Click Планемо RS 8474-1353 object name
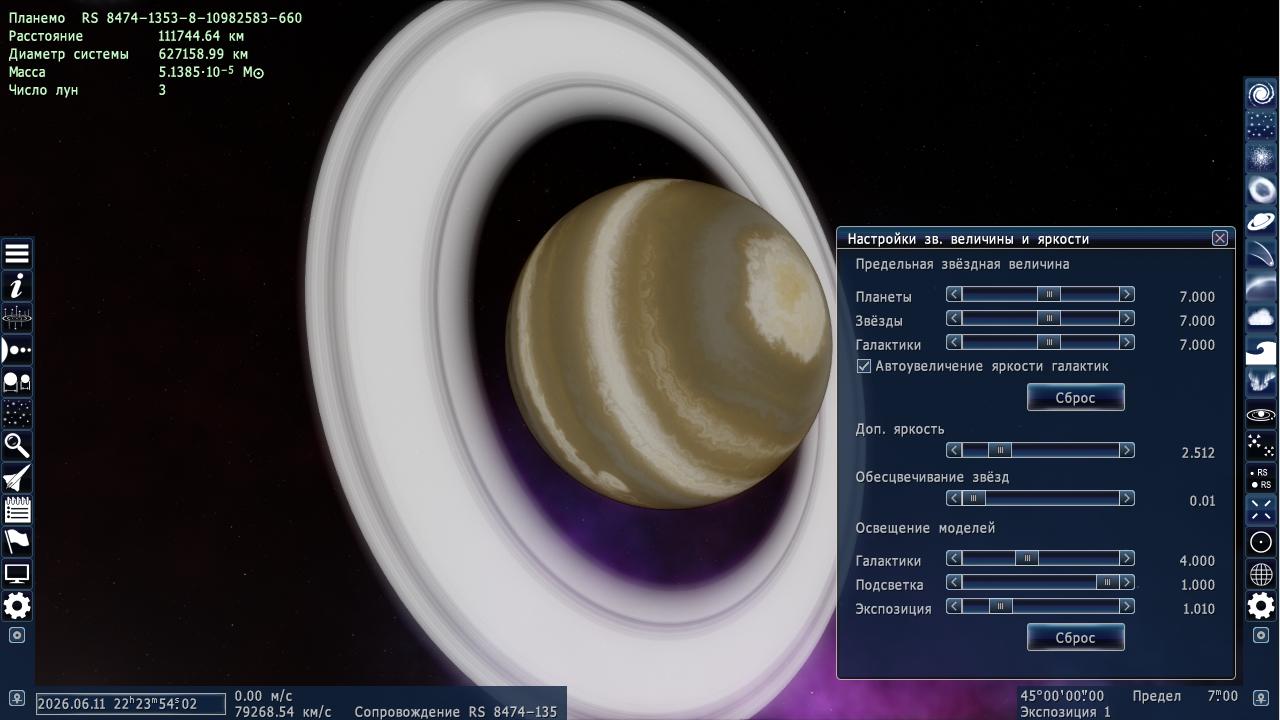The image size is (1280, 720). [155, 18]
